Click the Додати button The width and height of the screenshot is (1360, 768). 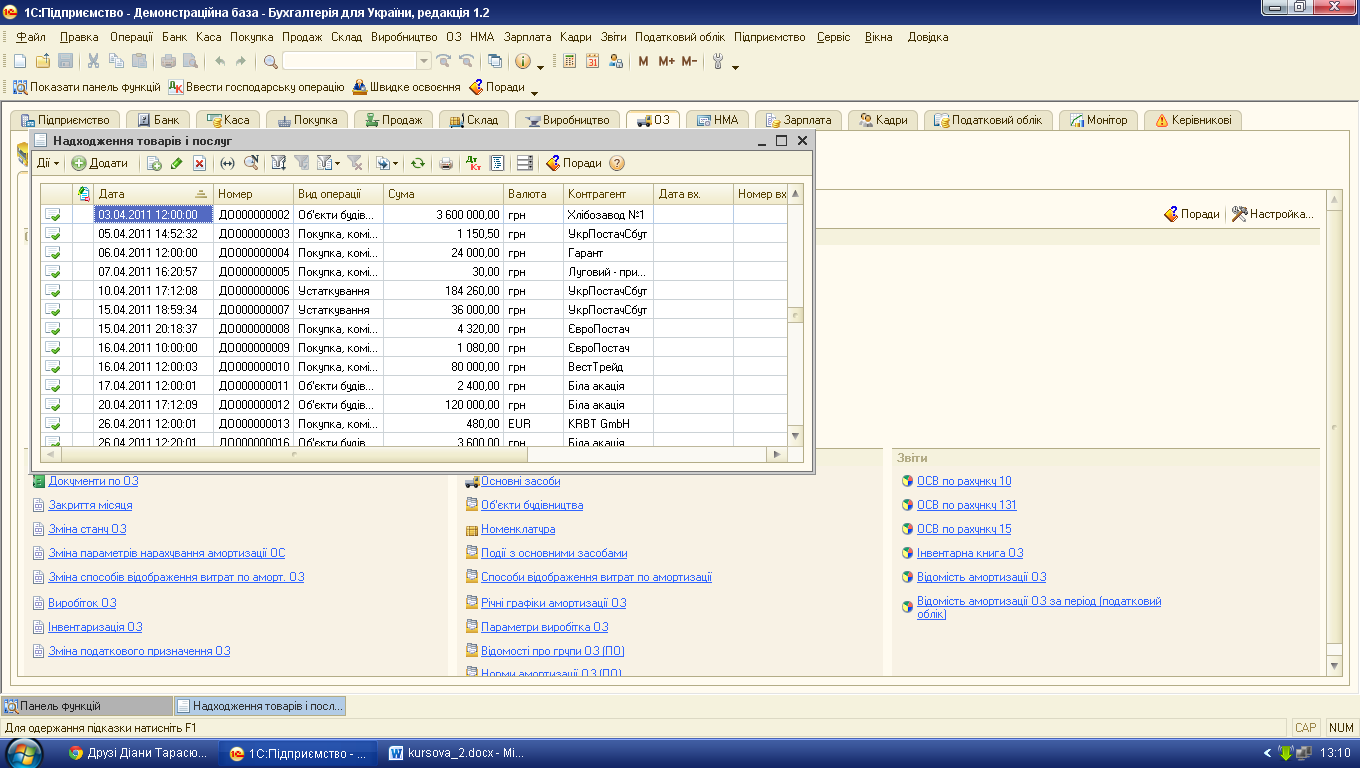click(x=100, y=163)
